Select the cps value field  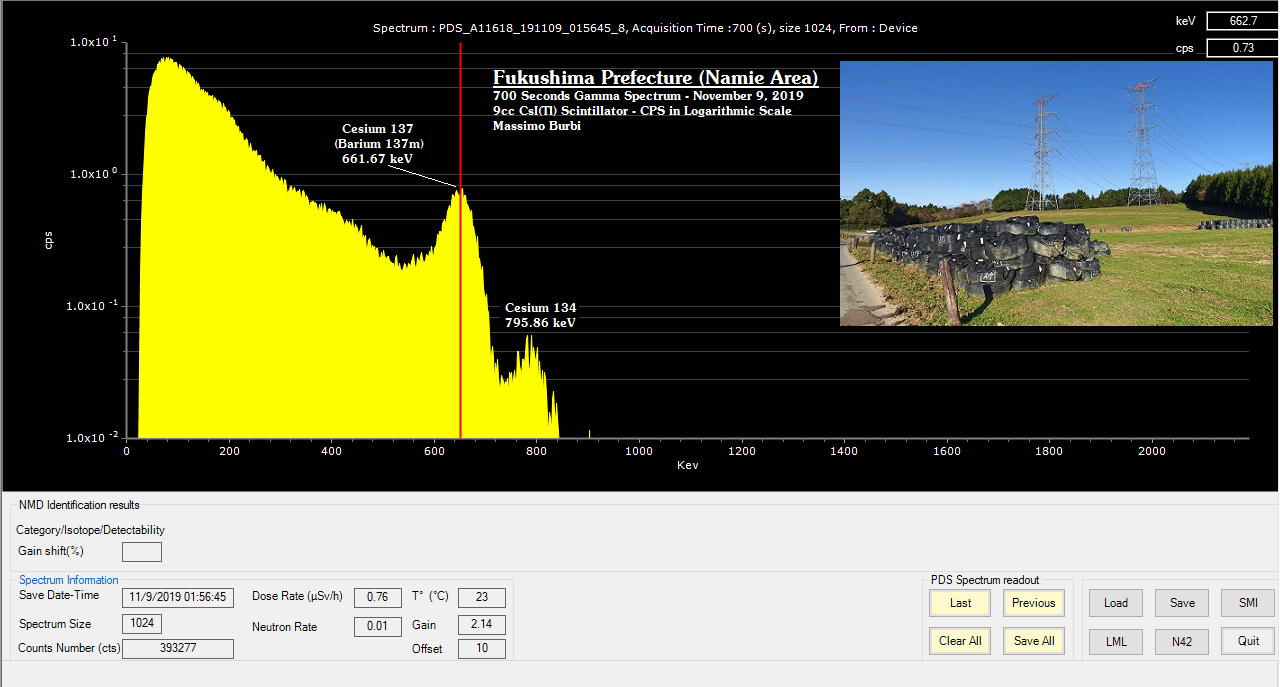(x=1242, y=48)
